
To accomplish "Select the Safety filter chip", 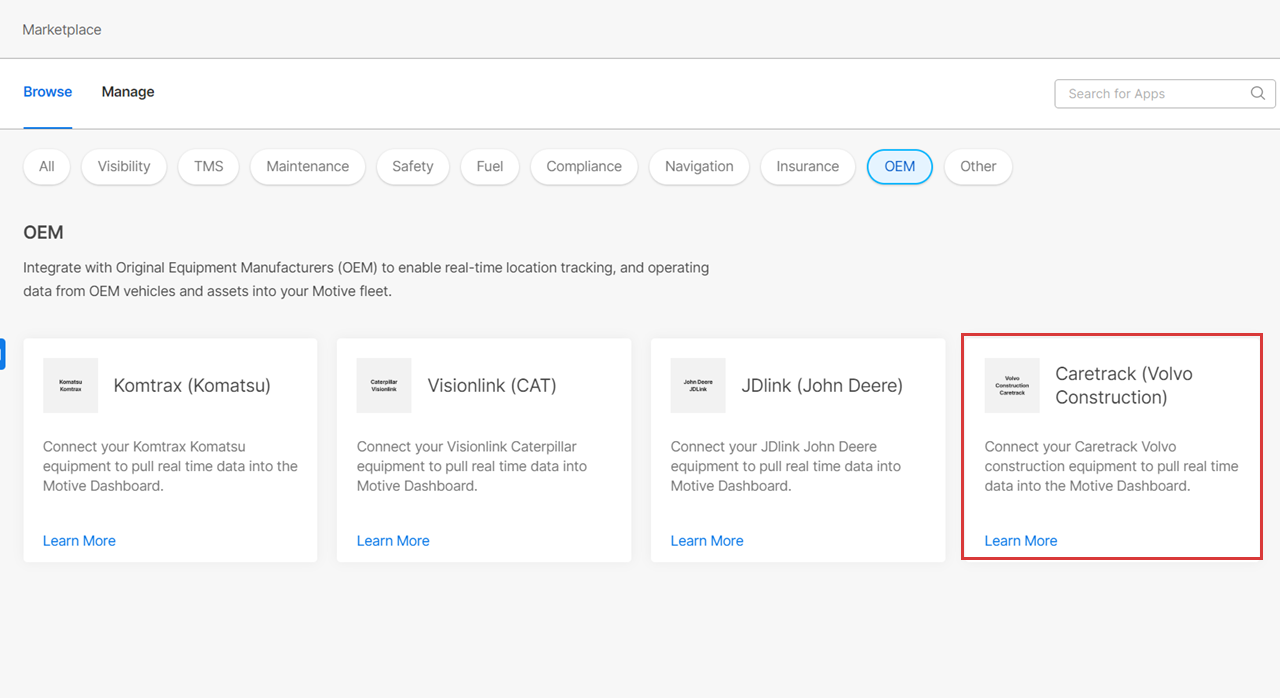I will click(412, 167).
